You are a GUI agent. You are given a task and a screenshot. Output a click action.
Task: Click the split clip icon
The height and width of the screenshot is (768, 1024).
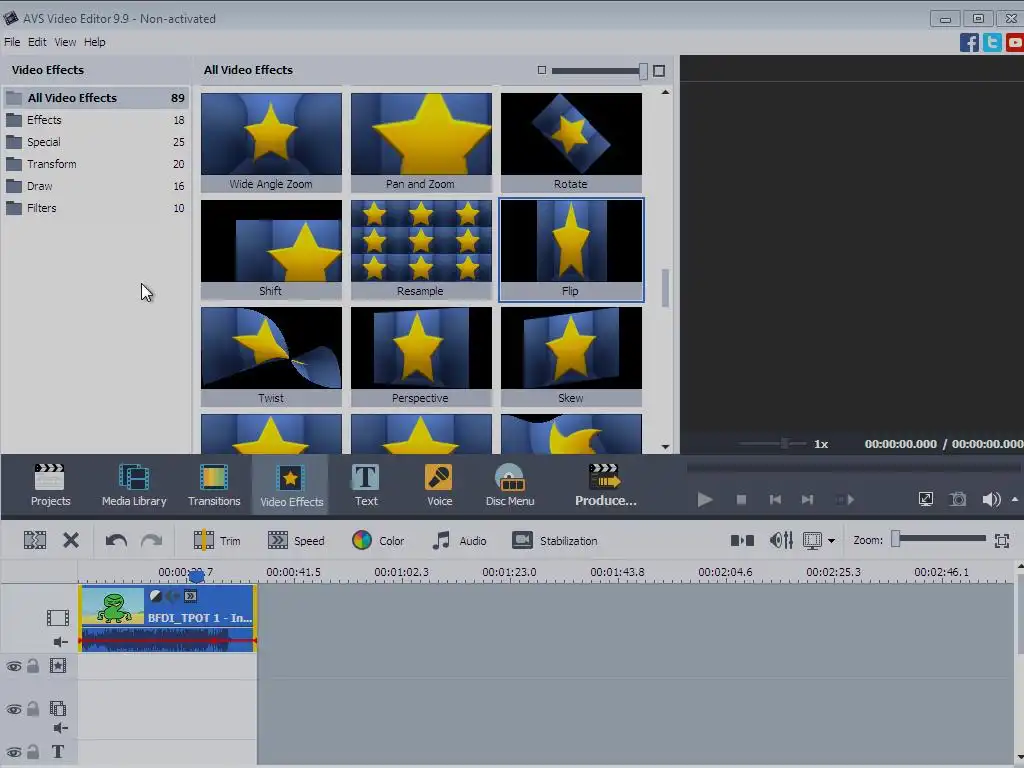35,540
